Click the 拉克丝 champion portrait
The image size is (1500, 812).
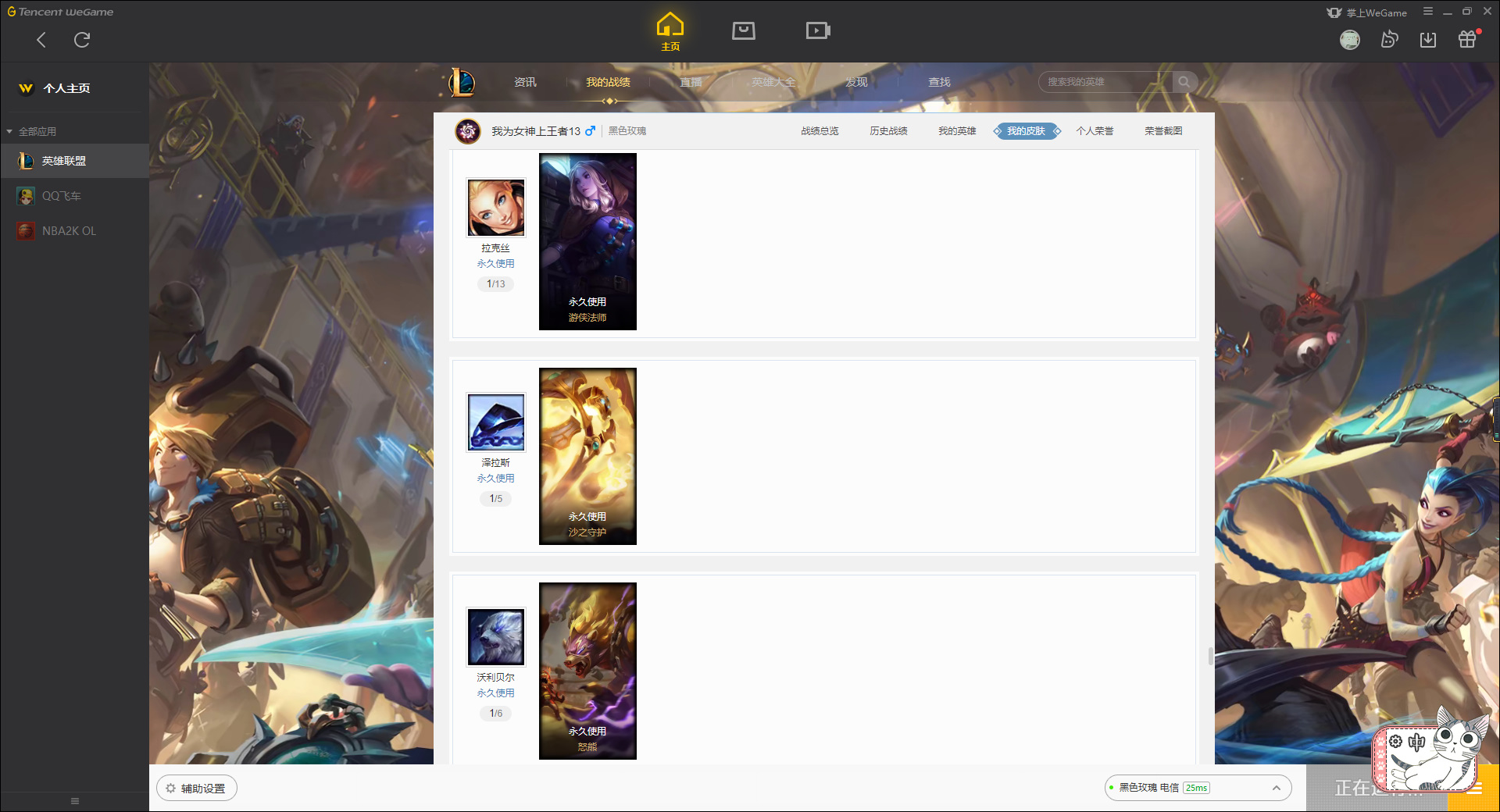click(x=496, y=208)
